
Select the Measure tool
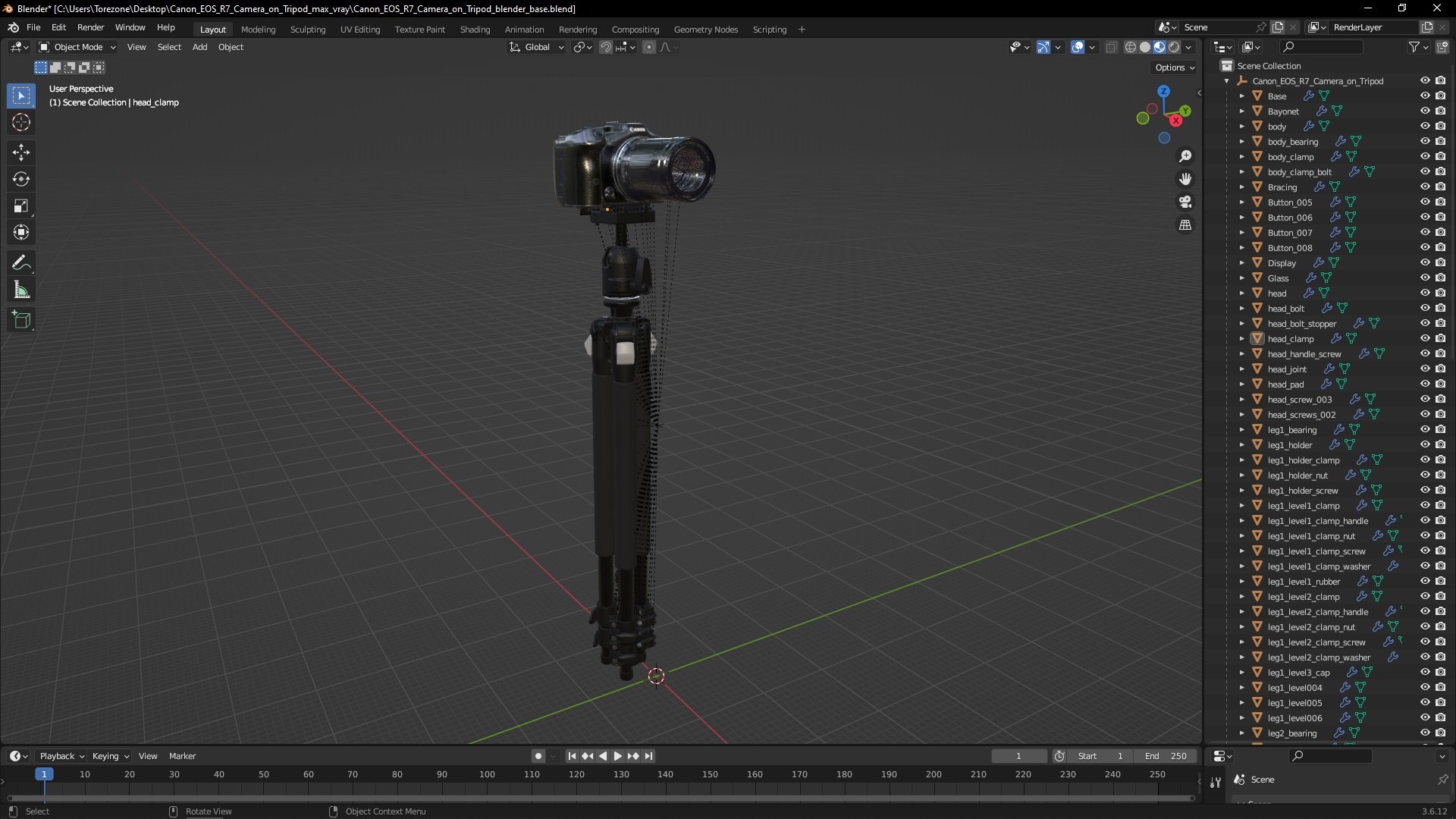coord(21,290)
